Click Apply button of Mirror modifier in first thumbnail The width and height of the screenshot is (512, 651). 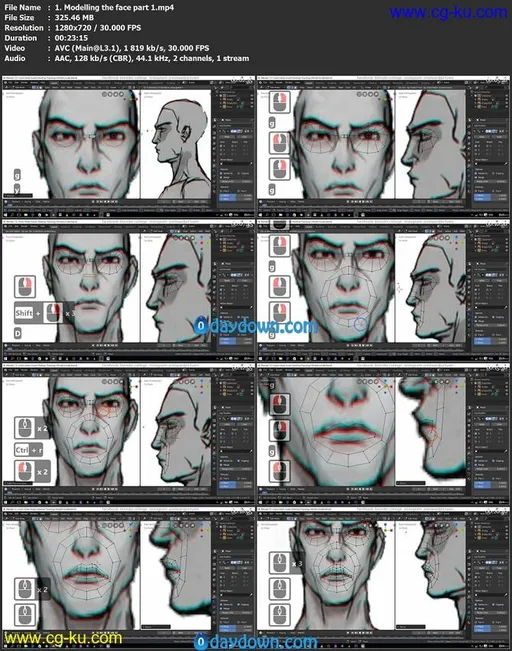[228, 137]
